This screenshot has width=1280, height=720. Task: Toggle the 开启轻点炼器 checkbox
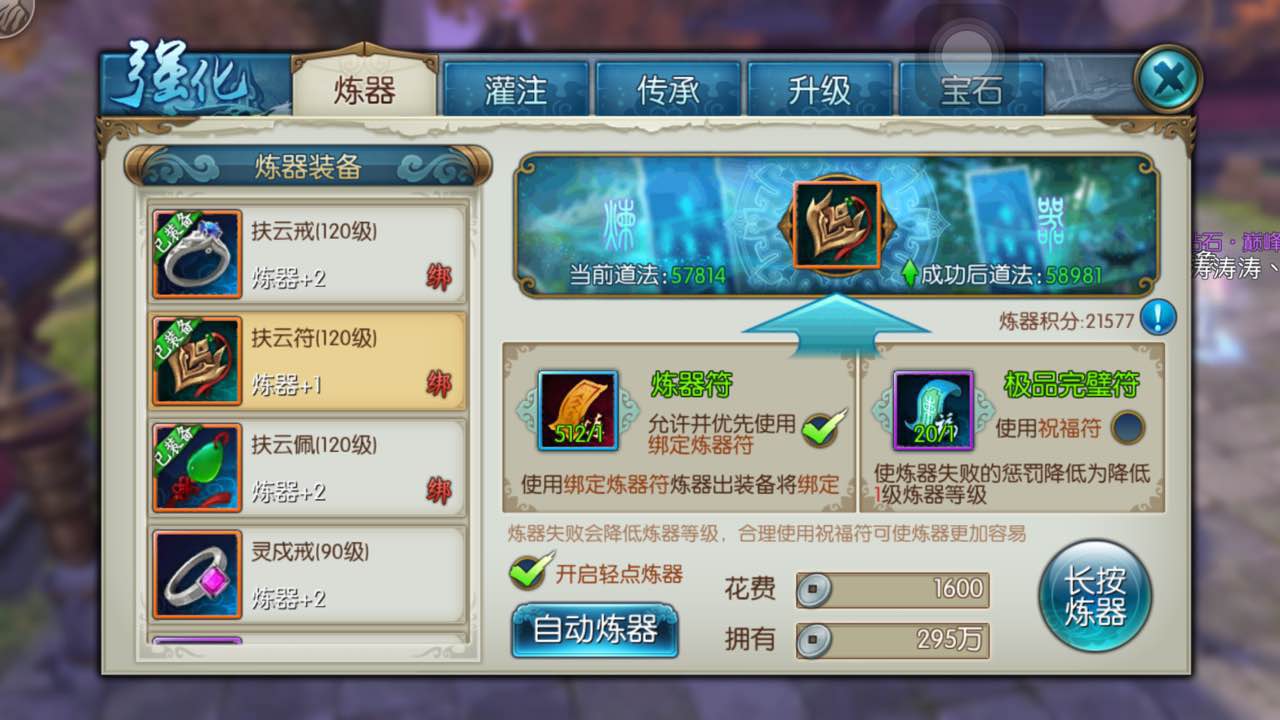[529, 571]
